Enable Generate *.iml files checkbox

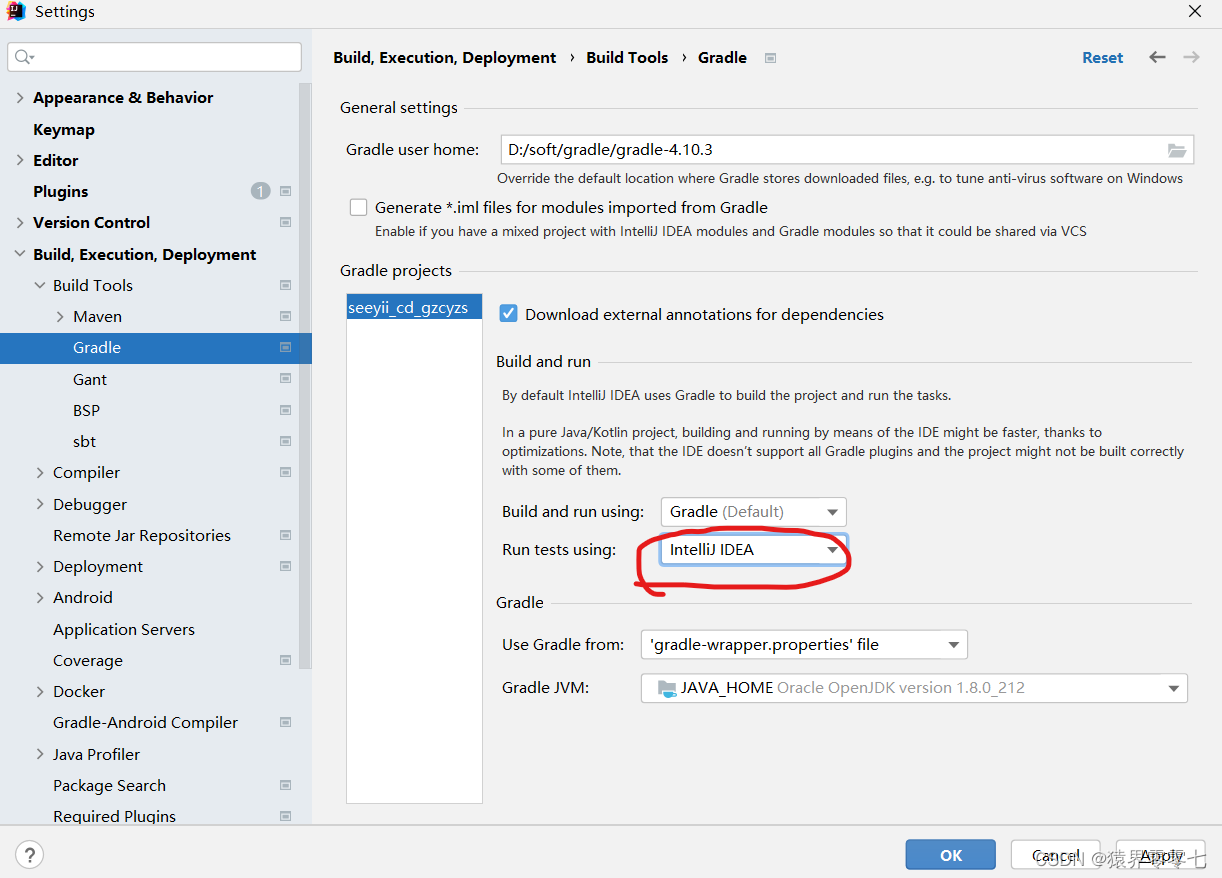(x=358, y=207)
